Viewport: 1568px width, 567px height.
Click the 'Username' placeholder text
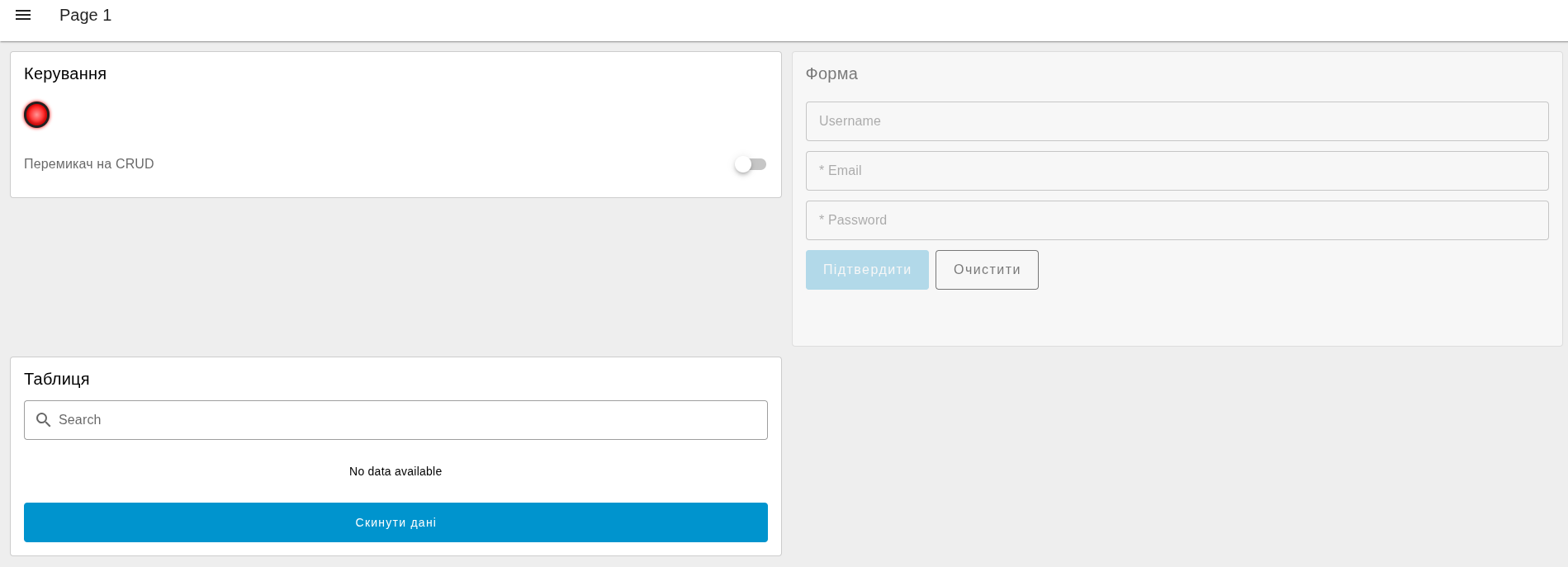(850, 121)
